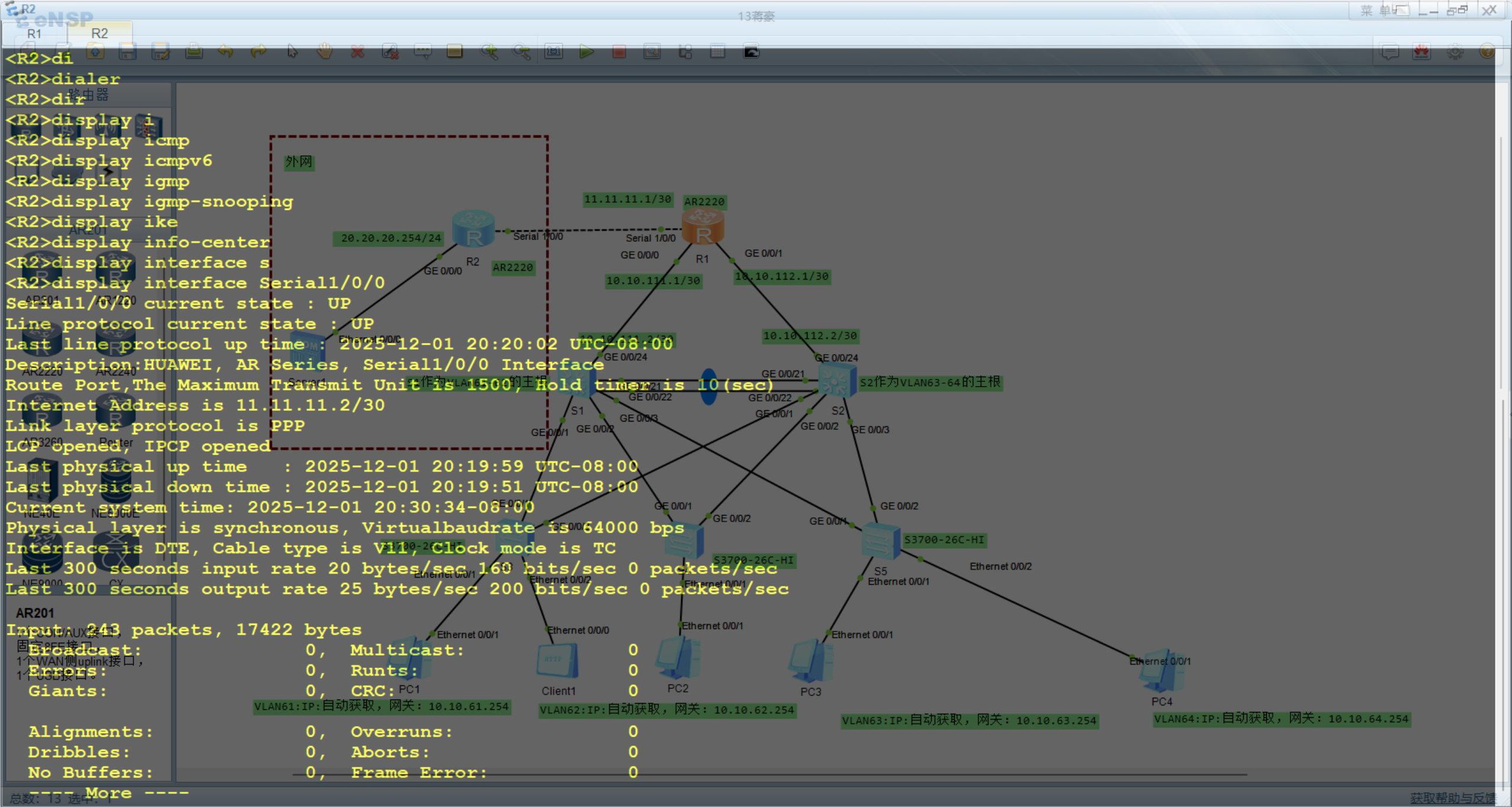Select PC1 in the topology
Viewport: 1512px width, 807px height.
point(411,658)
